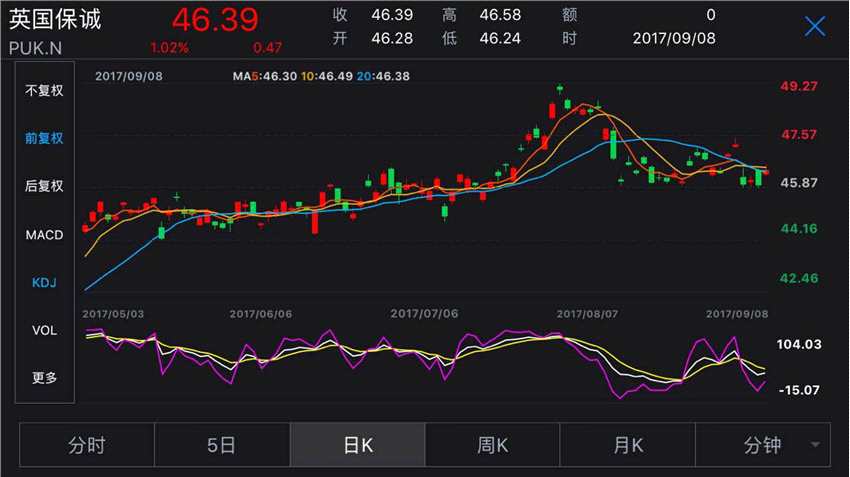Open the 分钟 tab
850x477 pixels.
(x=762, y=445)
